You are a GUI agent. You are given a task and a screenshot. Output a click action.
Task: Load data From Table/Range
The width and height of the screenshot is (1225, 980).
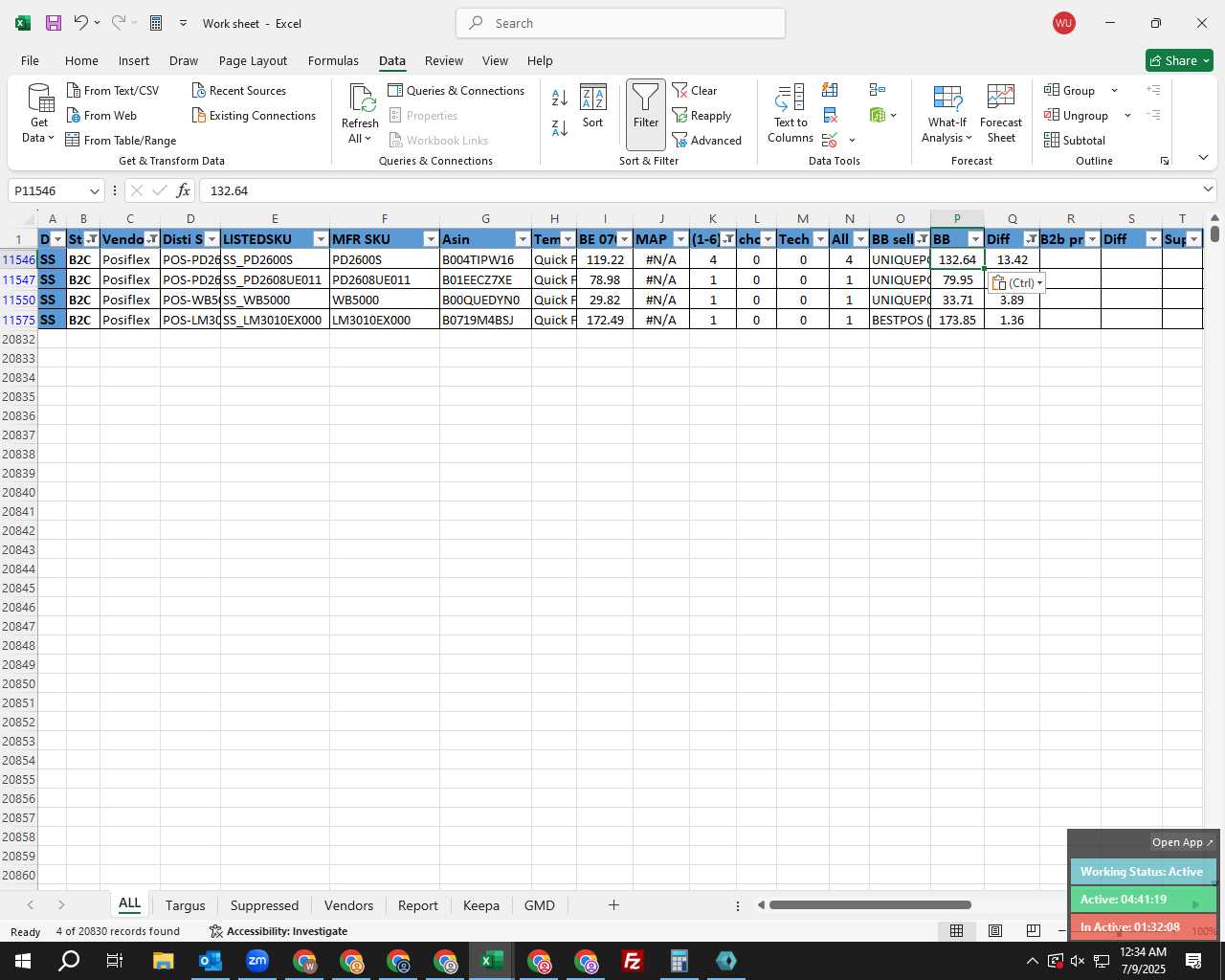coord(121,140)
